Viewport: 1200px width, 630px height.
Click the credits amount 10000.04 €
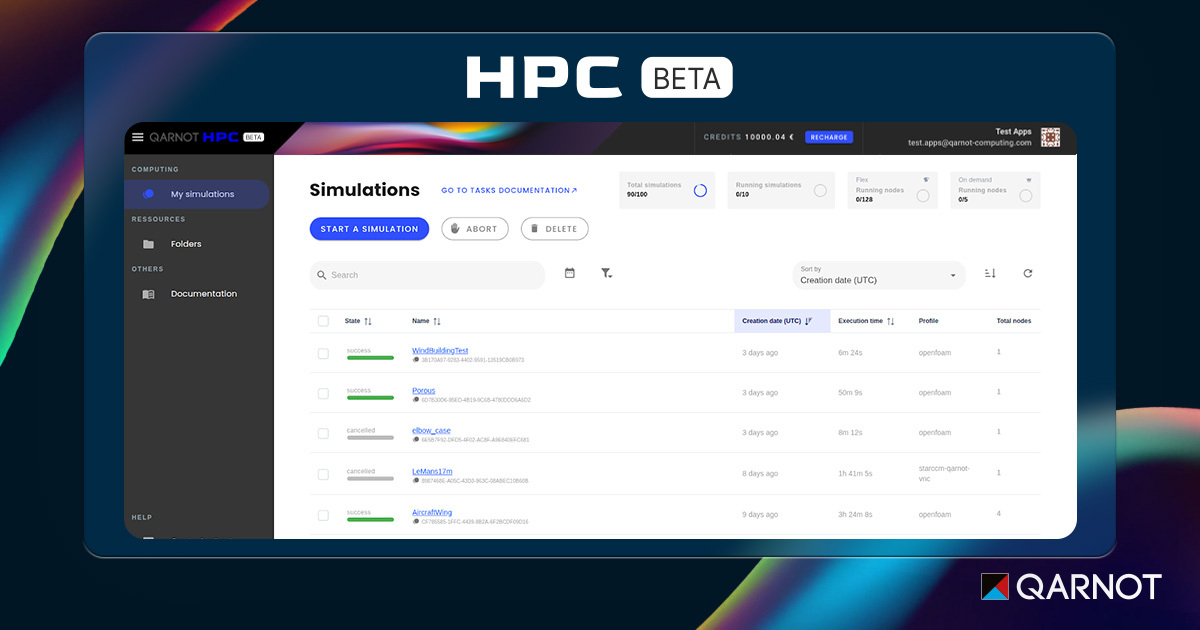770,137
